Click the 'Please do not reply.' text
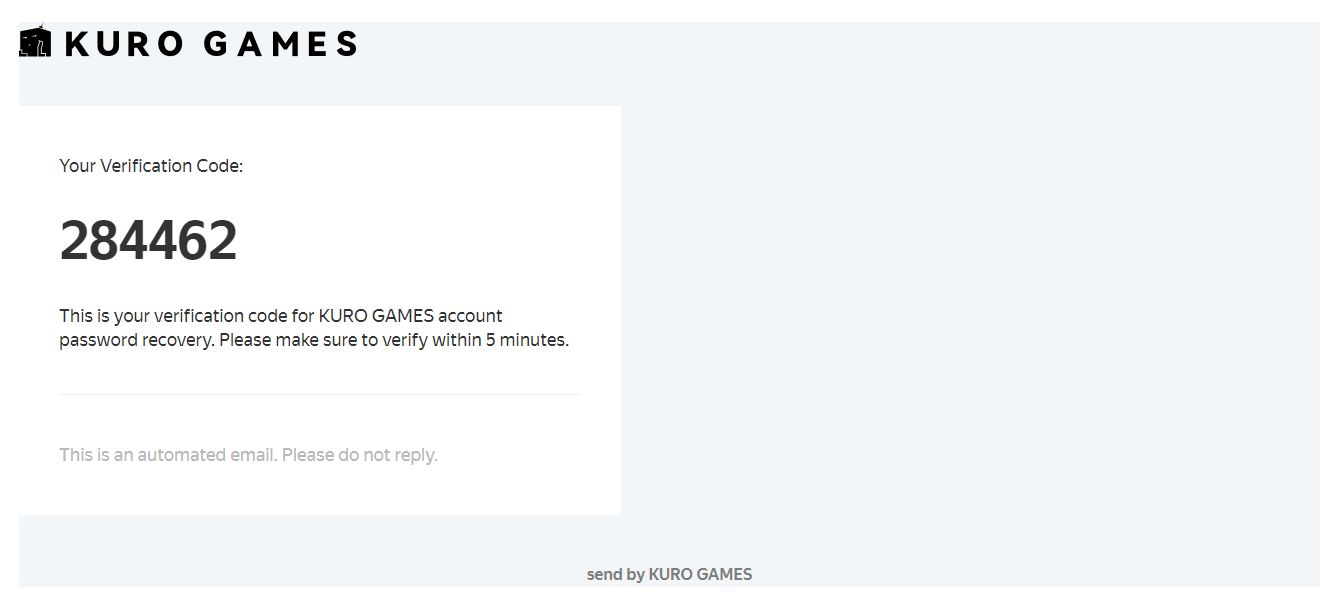The image size is (1331, 603). [360, 455]
